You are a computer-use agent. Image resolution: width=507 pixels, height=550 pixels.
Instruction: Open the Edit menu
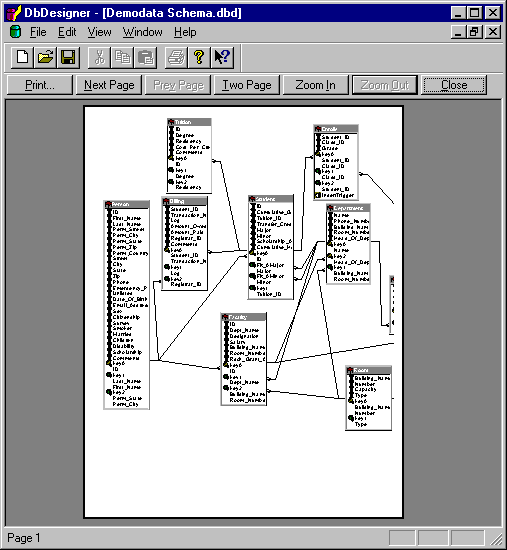click(67, 32)
